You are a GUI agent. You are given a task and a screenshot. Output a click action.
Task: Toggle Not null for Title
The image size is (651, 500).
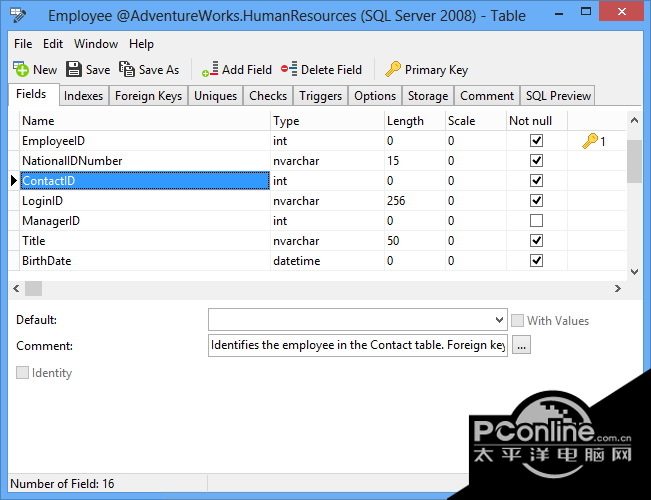point(536,240)
